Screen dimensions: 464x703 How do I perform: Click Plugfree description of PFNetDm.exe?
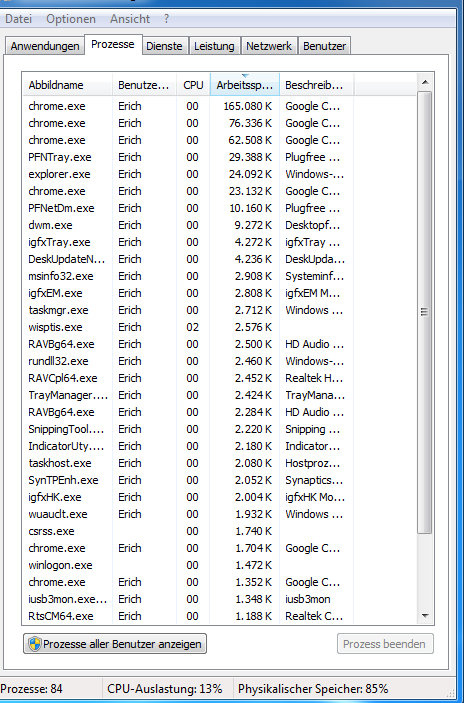click(x=312, y=208)
